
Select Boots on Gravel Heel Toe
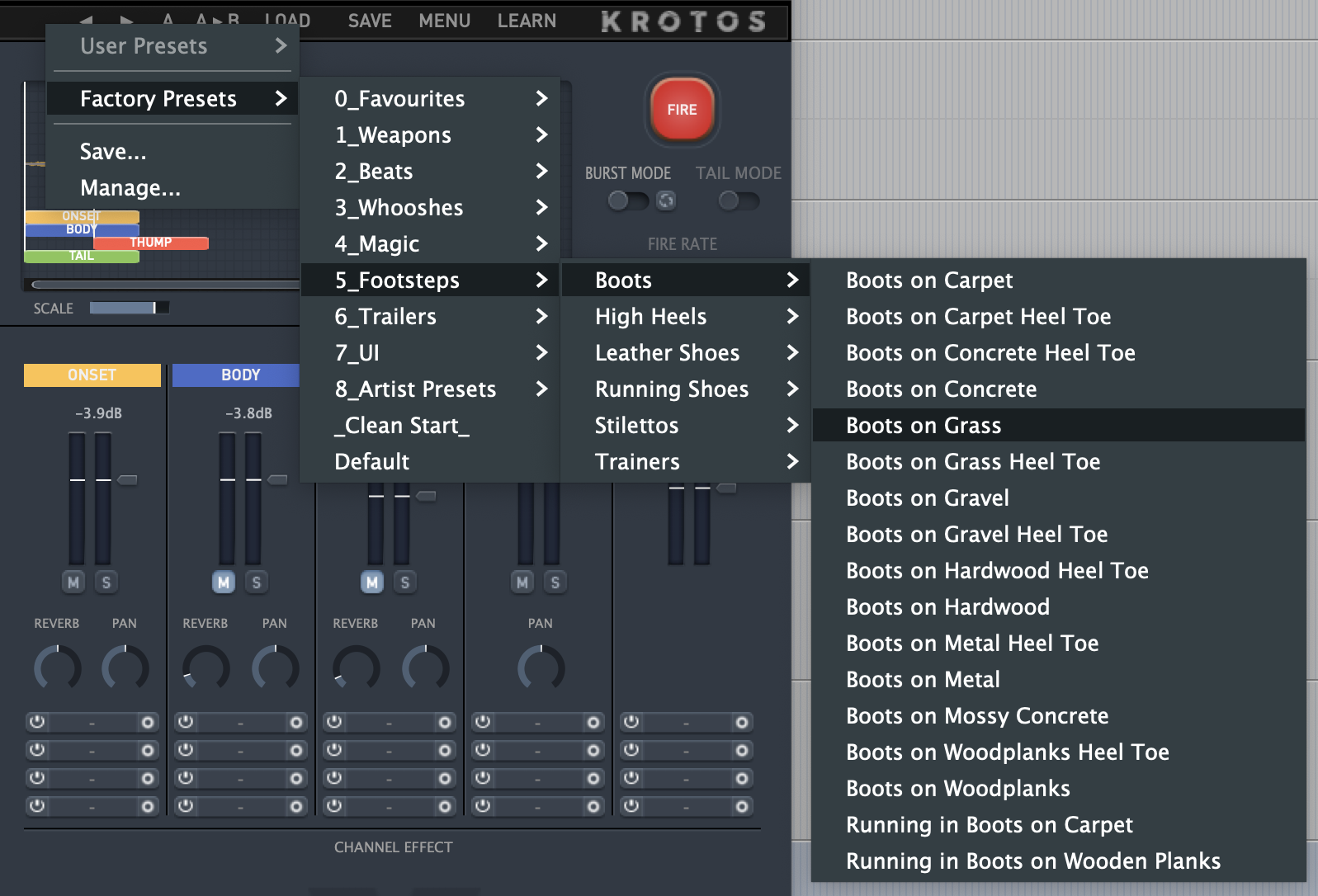[1059, 535]
